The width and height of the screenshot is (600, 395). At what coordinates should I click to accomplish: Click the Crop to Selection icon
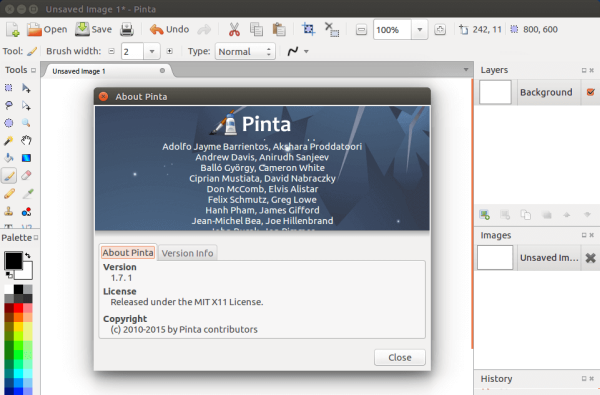(x=308, y=29)
